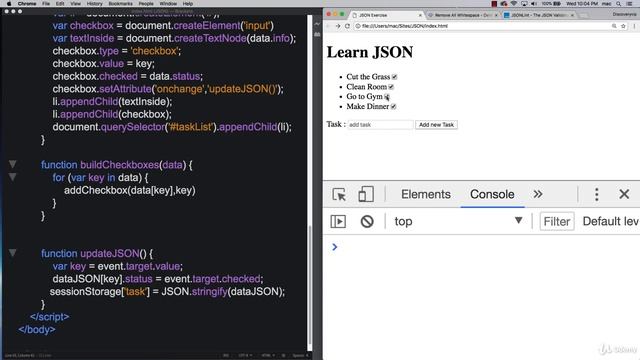Click the zoom magnifier in address bar
640x360 pixels.
point(614,26)
